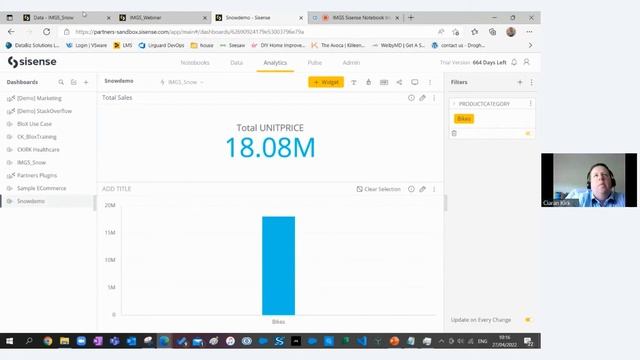Viewport: 640px width, 360px height.
Task: Open the Windows Start menu
Action: (9, 341)
